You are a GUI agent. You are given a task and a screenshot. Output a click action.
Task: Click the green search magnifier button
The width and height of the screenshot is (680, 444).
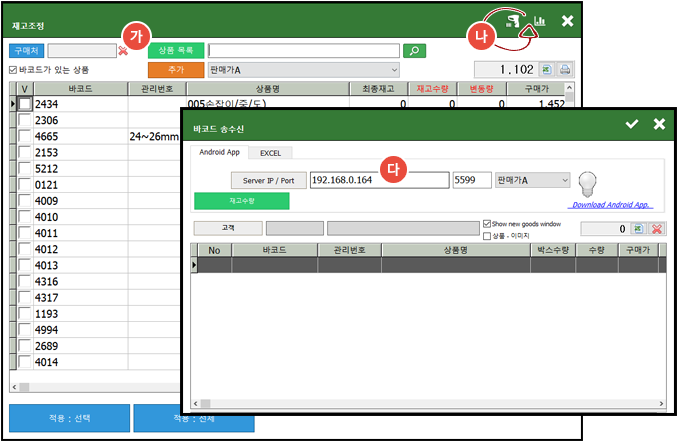click(x=414, y=51)
